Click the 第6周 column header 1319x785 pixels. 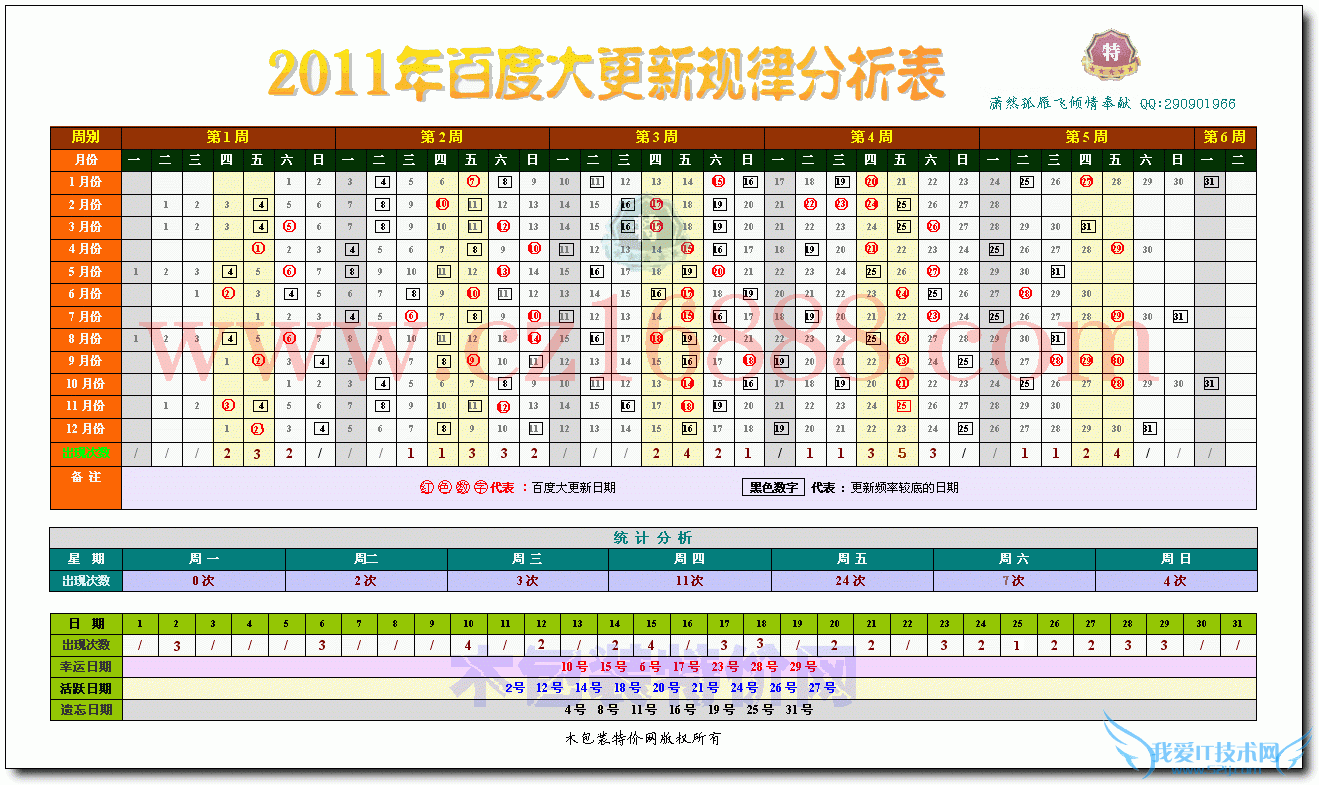(x=1225, y=137)
